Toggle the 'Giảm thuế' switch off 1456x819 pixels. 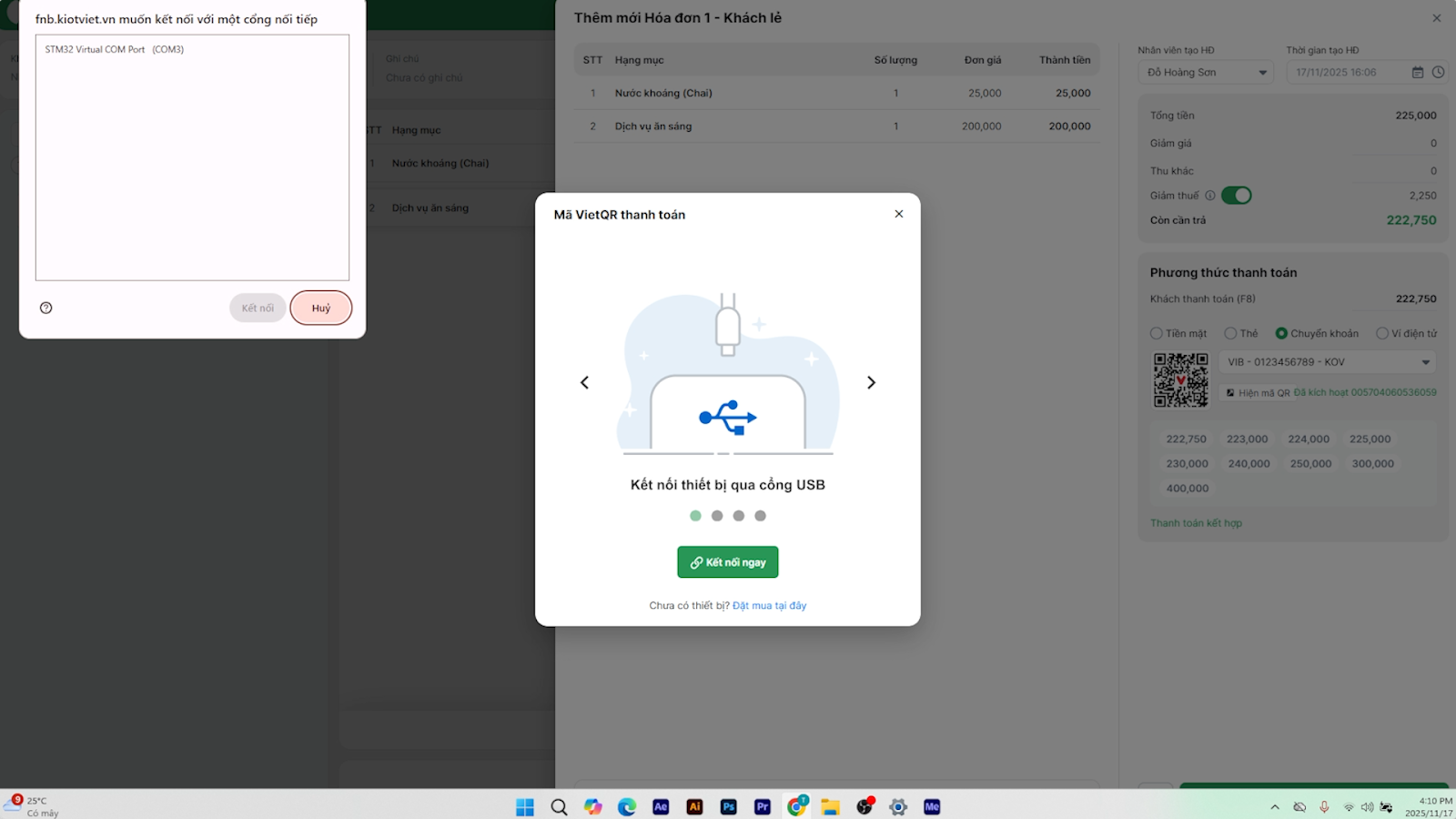(x=1237, y=195)
